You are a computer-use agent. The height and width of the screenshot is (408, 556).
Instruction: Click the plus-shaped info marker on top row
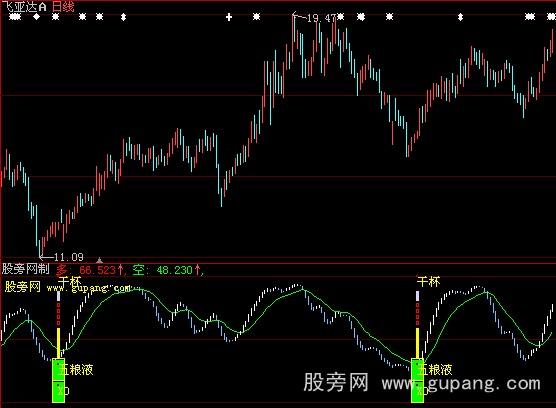(229, 17)
